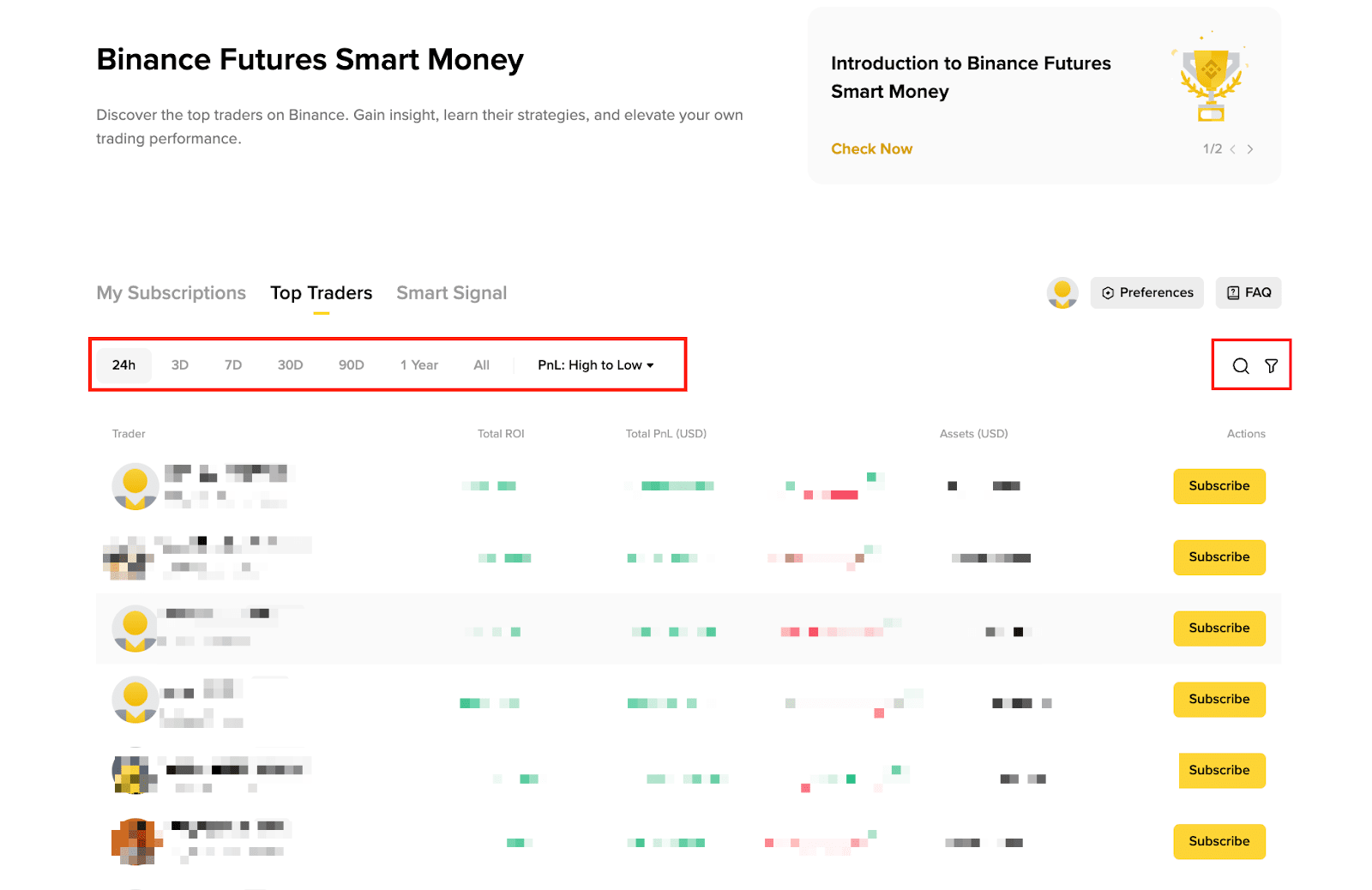The image size is (1372, 890).
Task: Choose the 3D time range
Action: click(x=180, y=365)
